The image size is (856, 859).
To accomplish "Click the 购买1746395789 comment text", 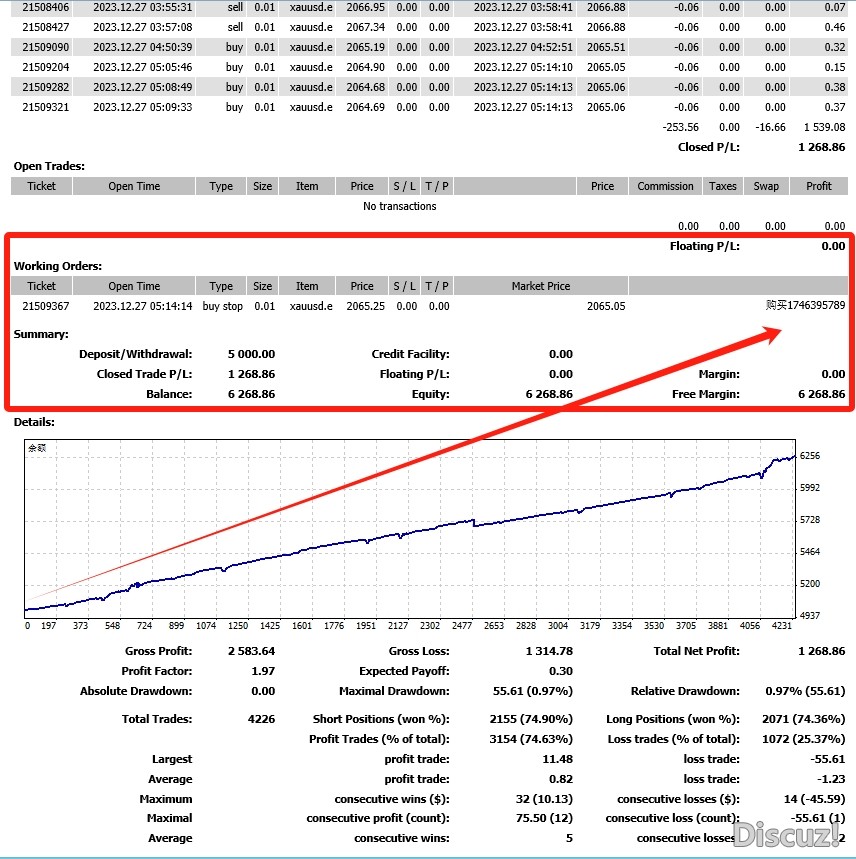I will (x=805, y=306).
